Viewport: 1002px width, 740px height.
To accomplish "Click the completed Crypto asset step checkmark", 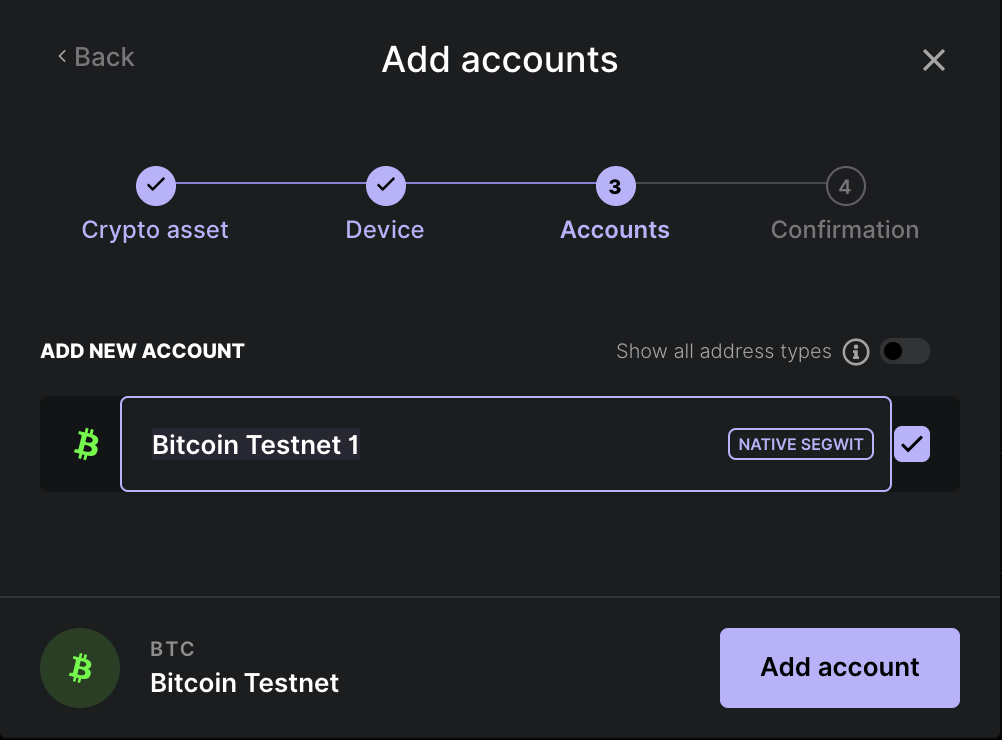I will point(155,186).
